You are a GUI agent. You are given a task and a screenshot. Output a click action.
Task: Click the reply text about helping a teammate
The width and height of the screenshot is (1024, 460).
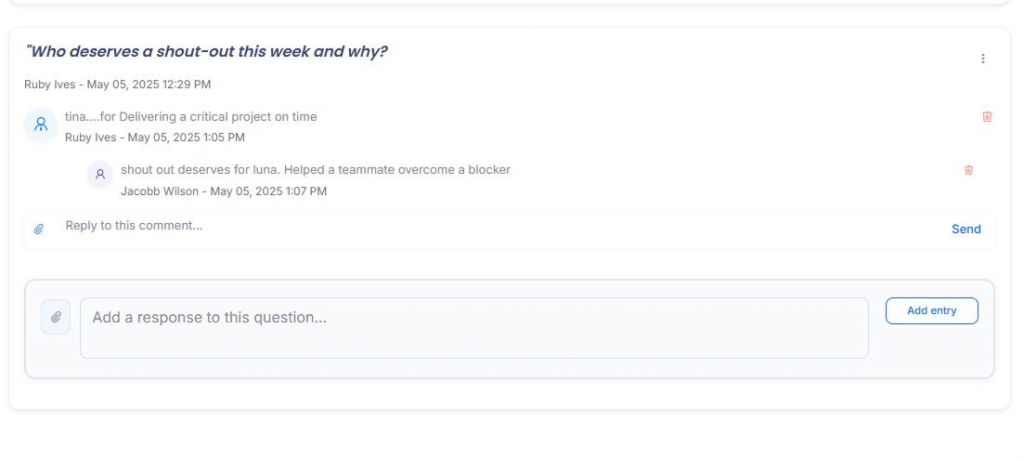click(315, 170)
